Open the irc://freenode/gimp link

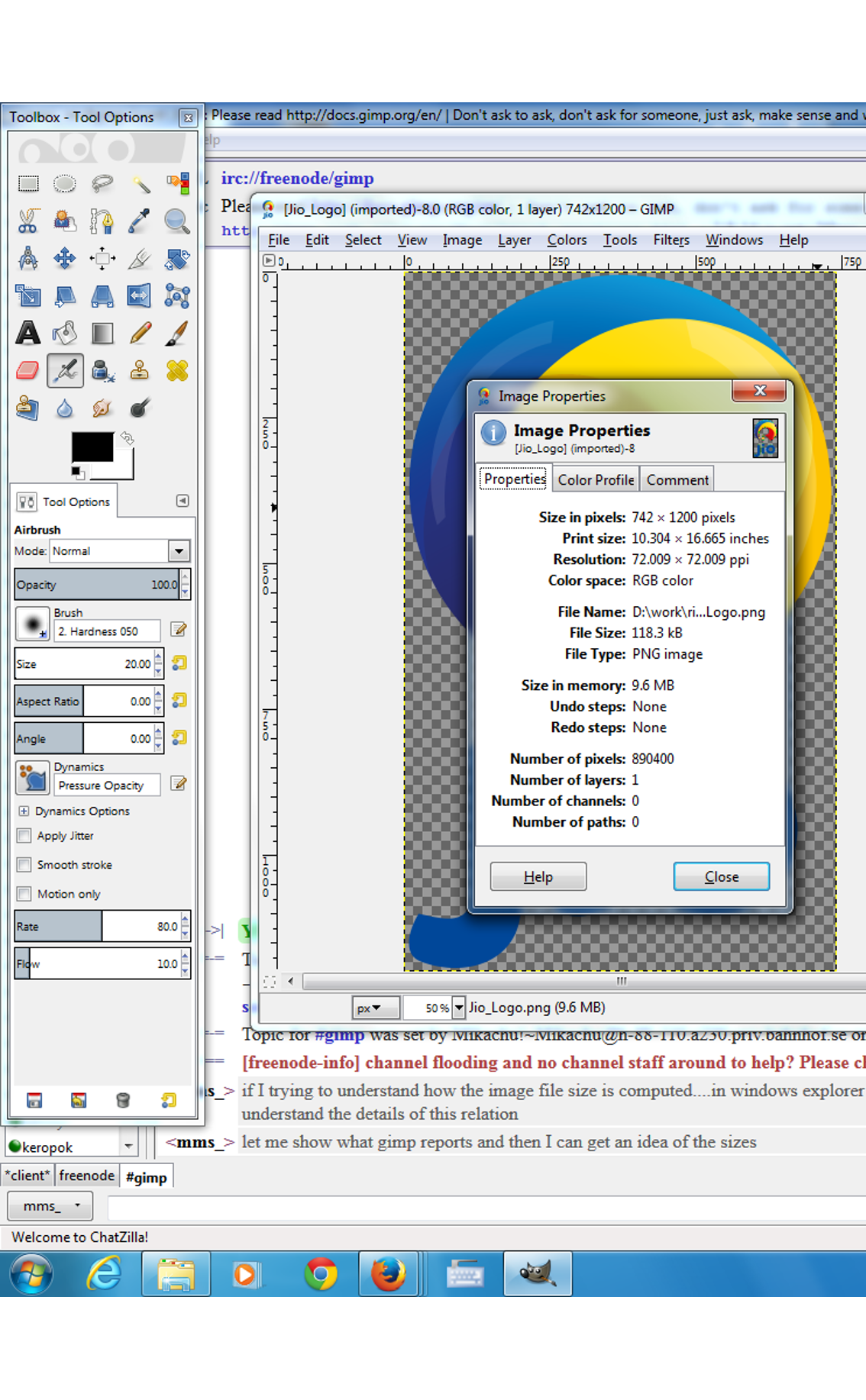pyautogui.click(x=298, y=178)
